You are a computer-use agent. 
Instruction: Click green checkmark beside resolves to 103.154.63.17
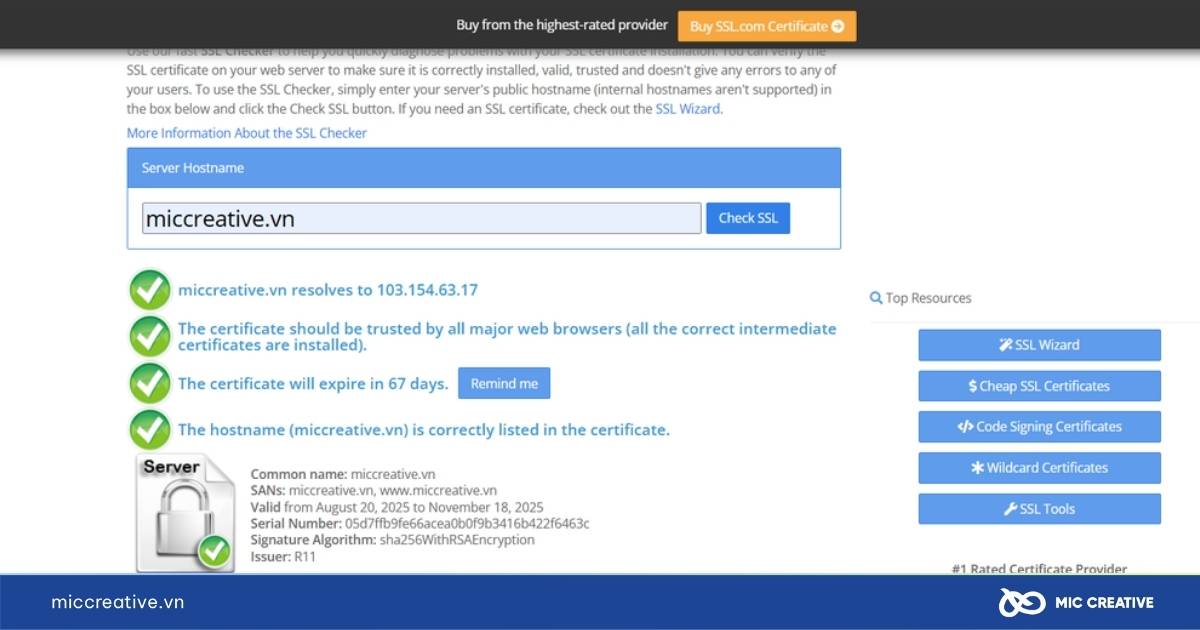[150, 290]
